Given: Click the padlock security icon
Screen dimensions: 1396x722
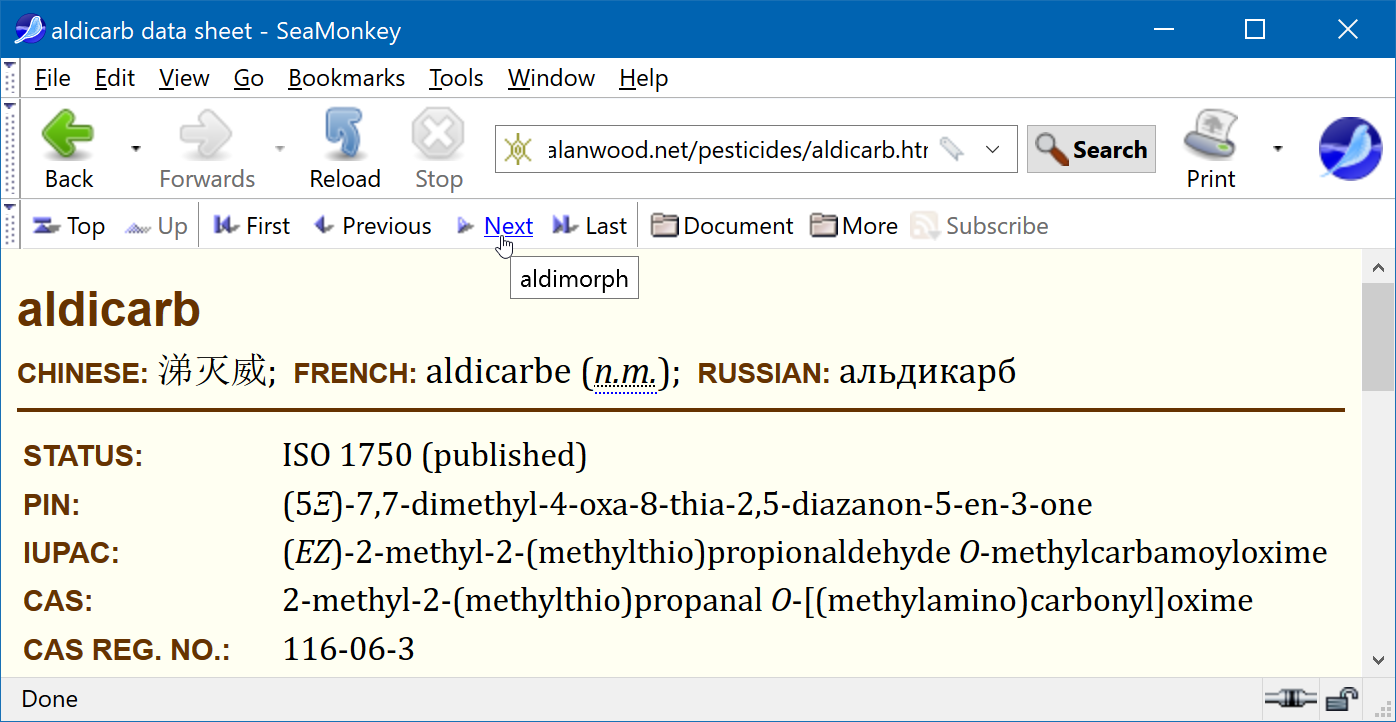Looking at the screenshot, I should click(1340, 698).
